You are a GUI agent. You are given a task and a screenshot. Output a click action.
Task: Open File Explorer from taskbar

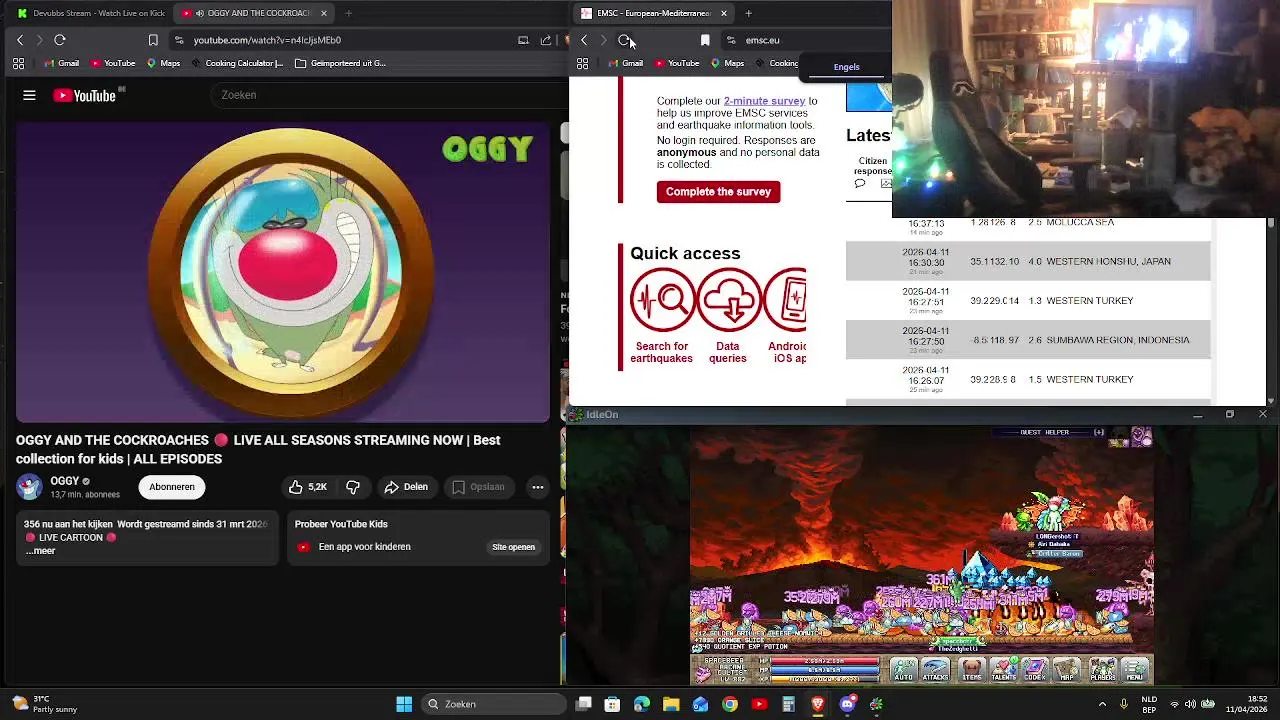[671, 704]
